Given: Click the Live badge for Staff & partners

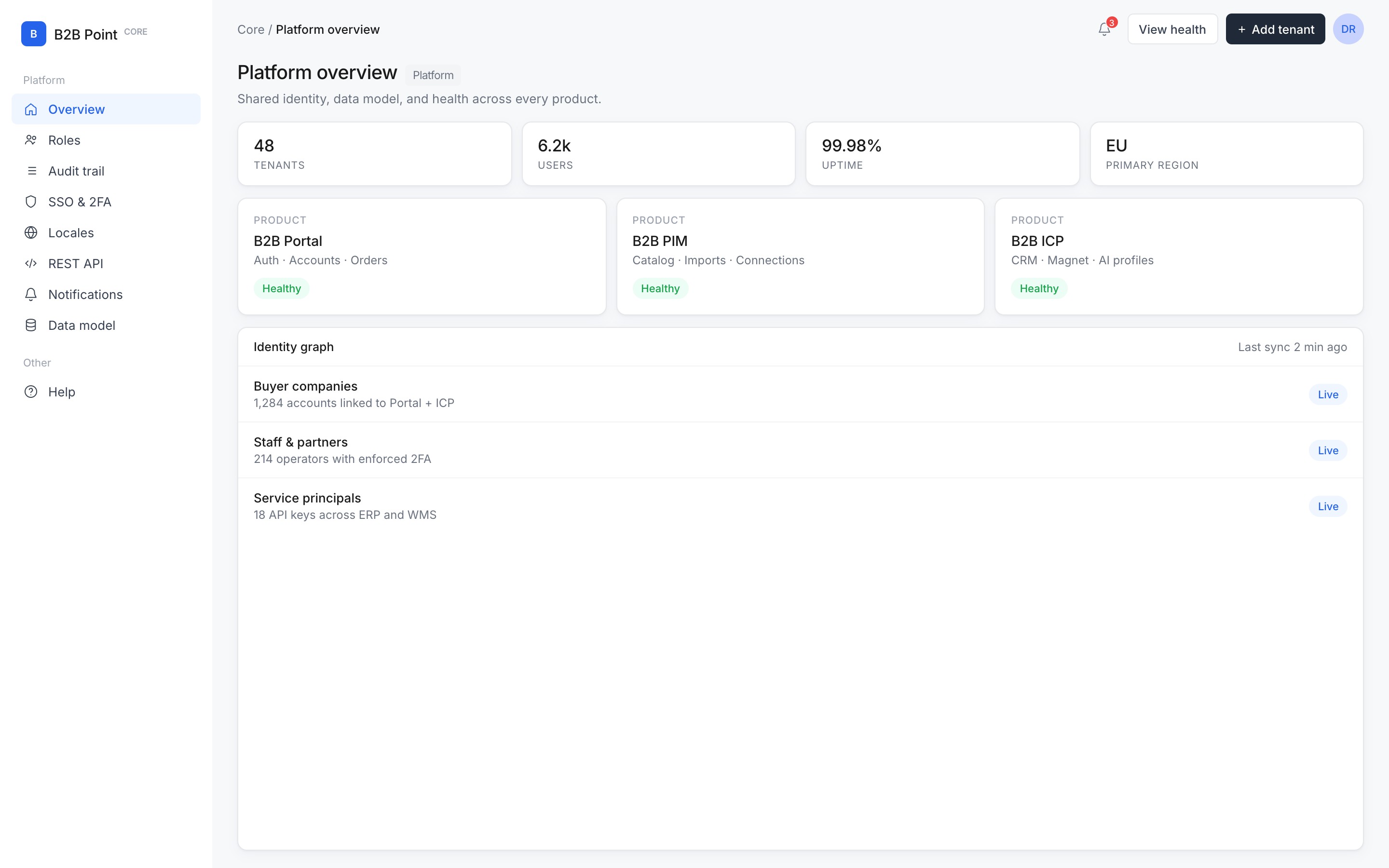Looking at the screenshot, I should pos(1328,450).
